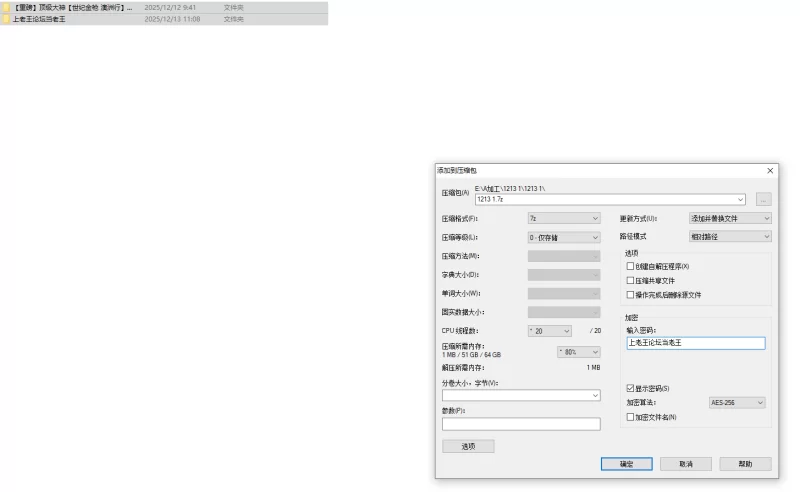The width and height of the screenshot is (800, 492).
Task: Open the memory usage 80% dropdown
Action: (x=579, y=352)
